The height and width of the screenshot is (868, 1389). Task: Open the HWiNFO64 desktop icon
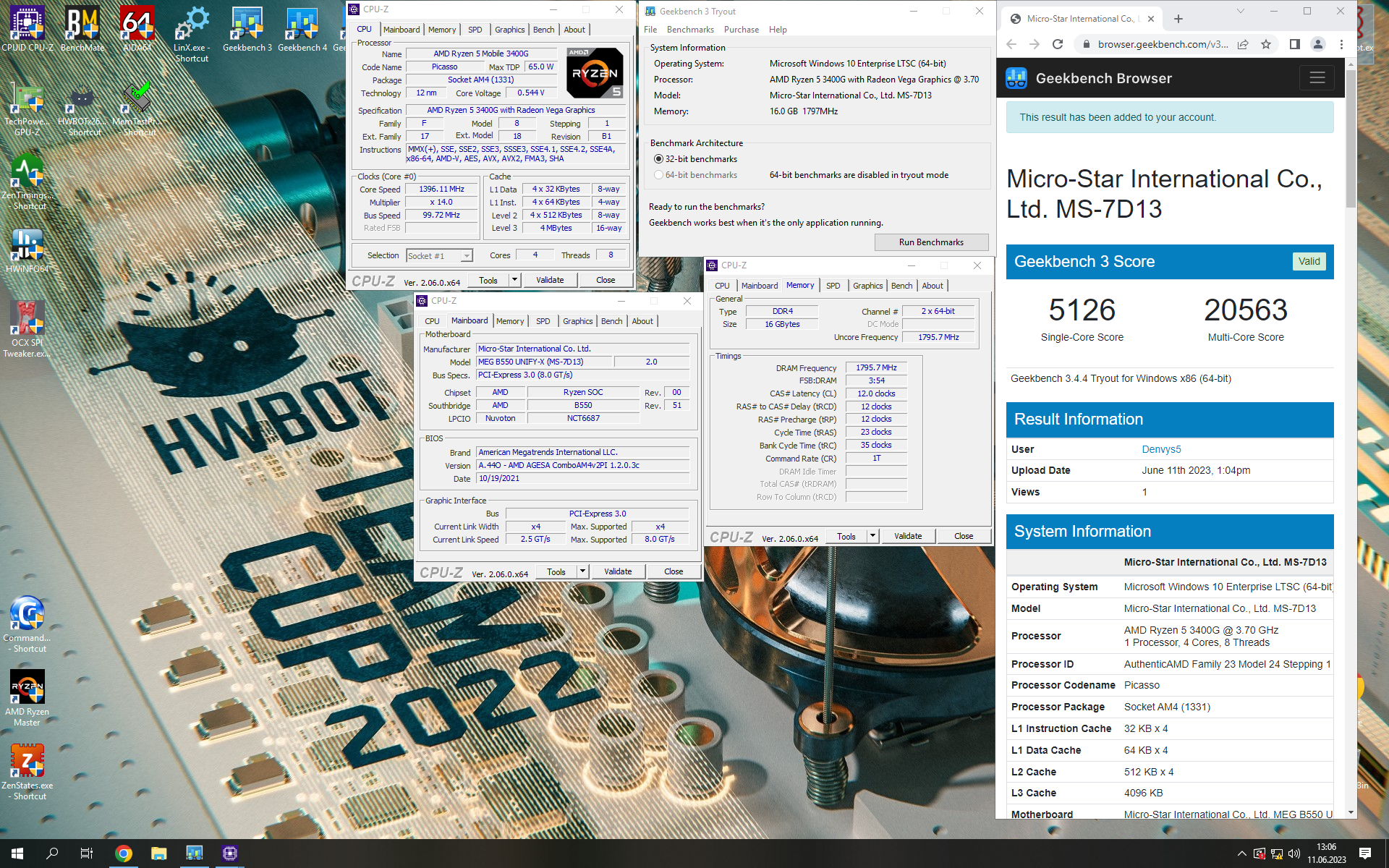tap(27, 251)
